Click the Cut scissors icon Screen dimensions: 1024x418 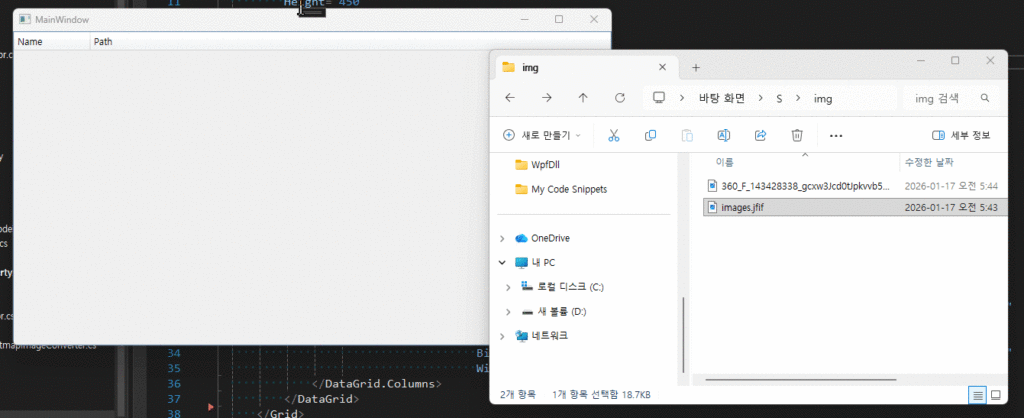coord(614,135)
